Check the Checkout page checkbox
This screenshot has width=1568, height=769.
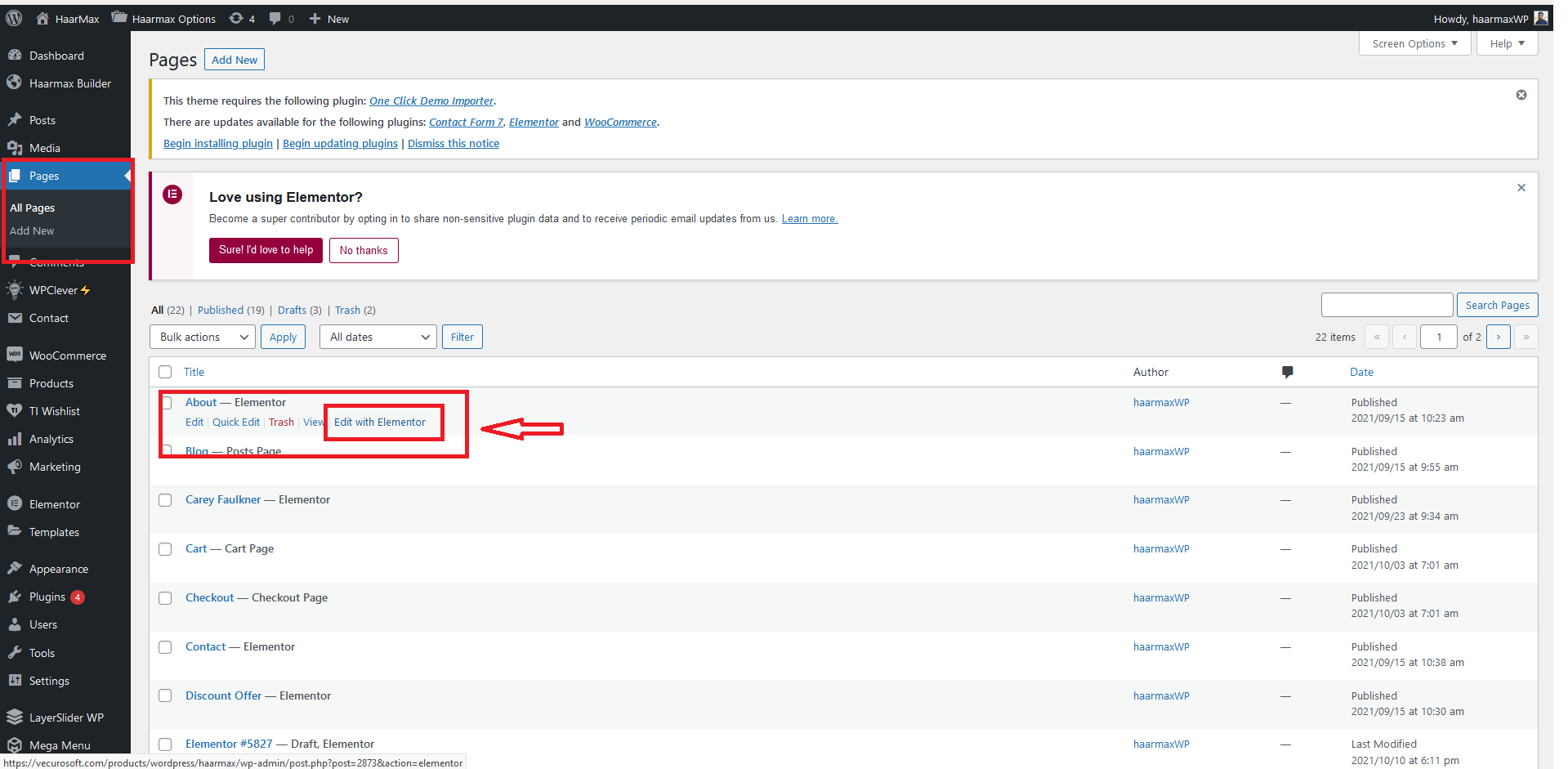pyautogui.click(x=165, y=598)
